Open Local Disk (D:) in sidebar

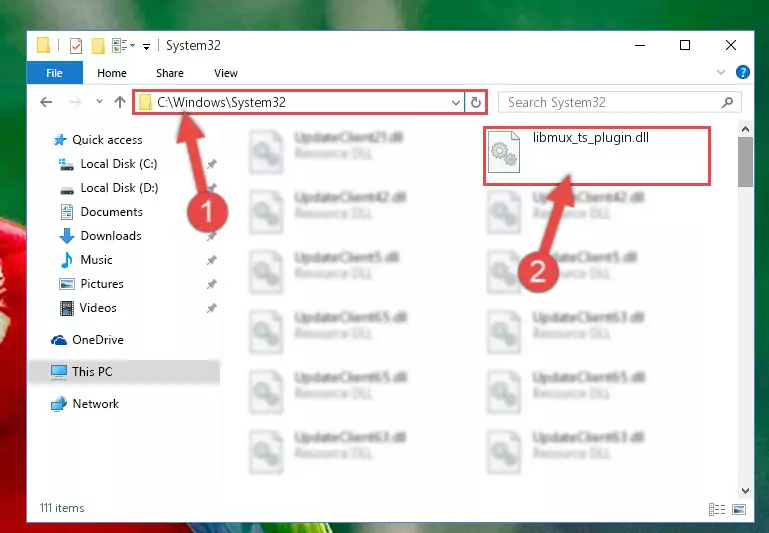click(x=119, y=188)
